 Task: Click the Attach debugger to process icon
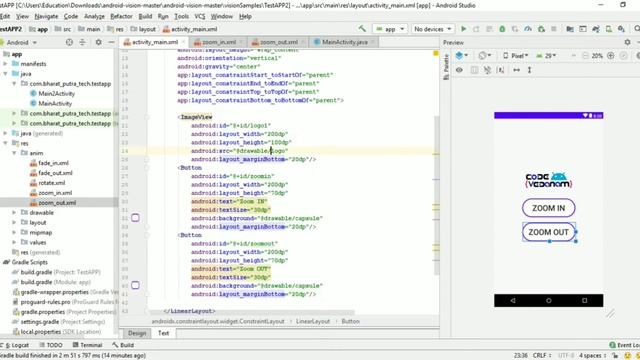tap(541, 29)
